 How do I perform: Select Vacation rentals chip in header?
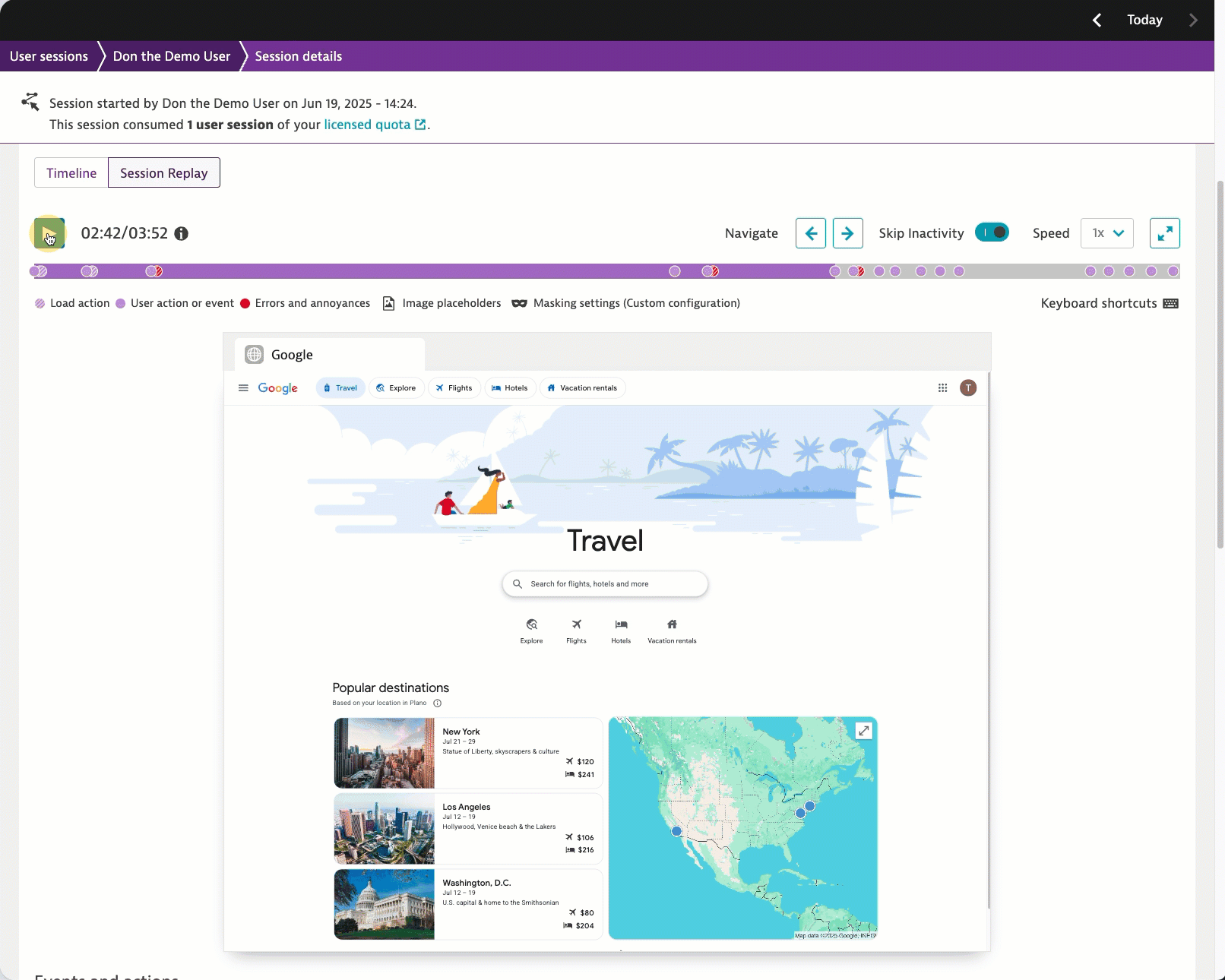pos(583,388)
